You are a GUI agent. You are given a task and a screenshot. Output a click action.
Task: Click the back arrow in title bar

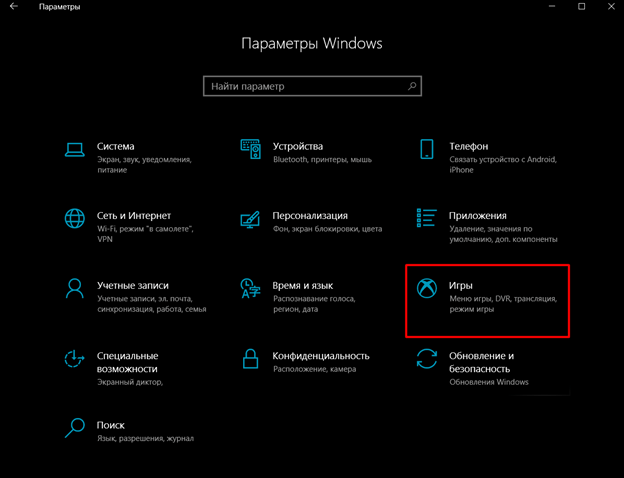pos(14,7)
